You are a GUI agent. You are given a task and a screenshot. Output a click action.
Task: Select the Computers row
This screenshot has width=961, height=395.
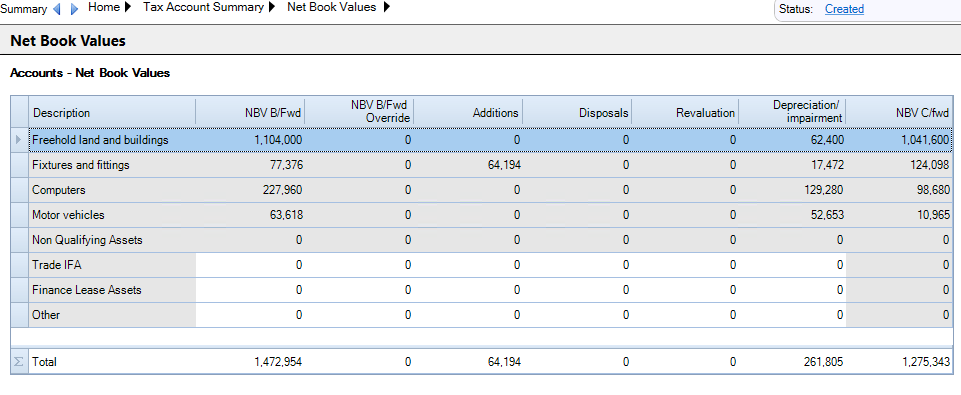(x=482, y=190)
